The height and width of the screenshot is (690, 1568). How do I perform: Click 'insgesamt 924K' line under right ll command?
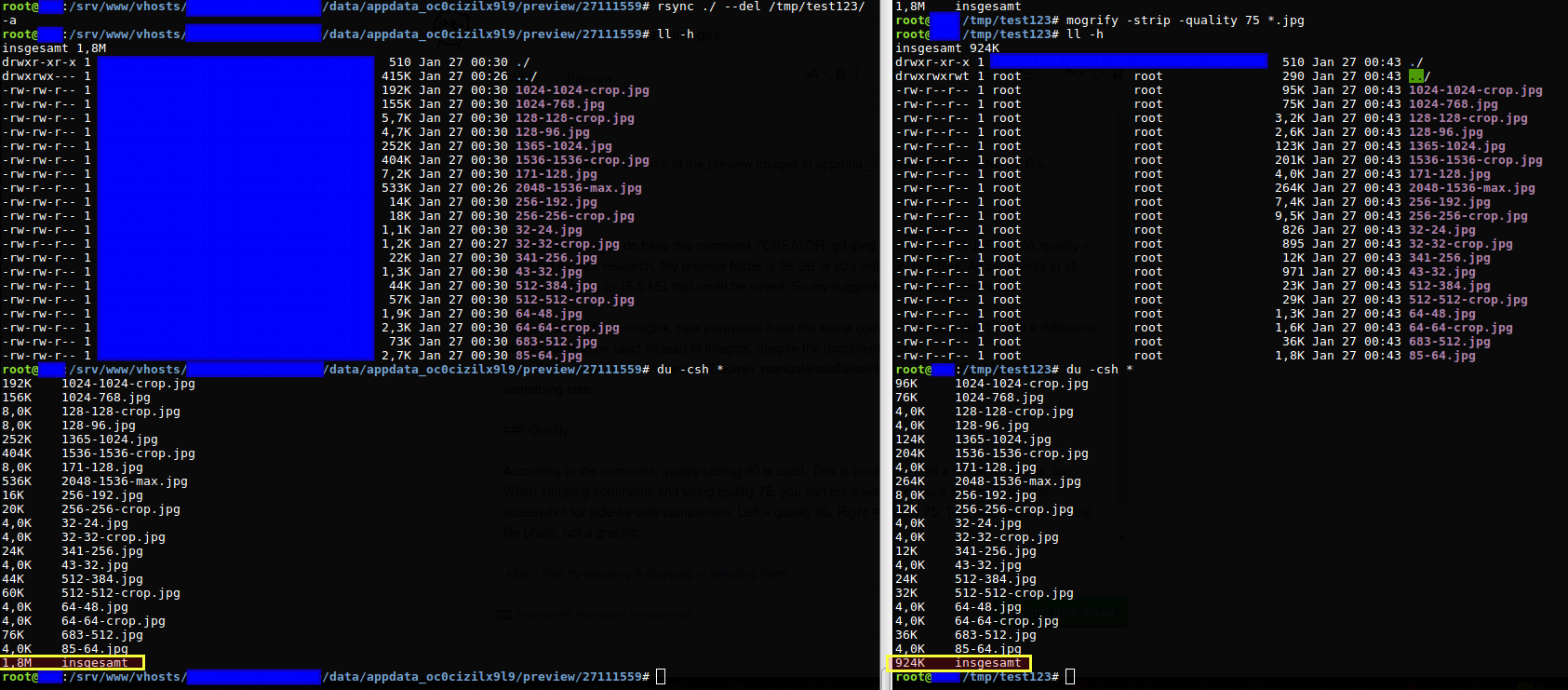[947, 48]
